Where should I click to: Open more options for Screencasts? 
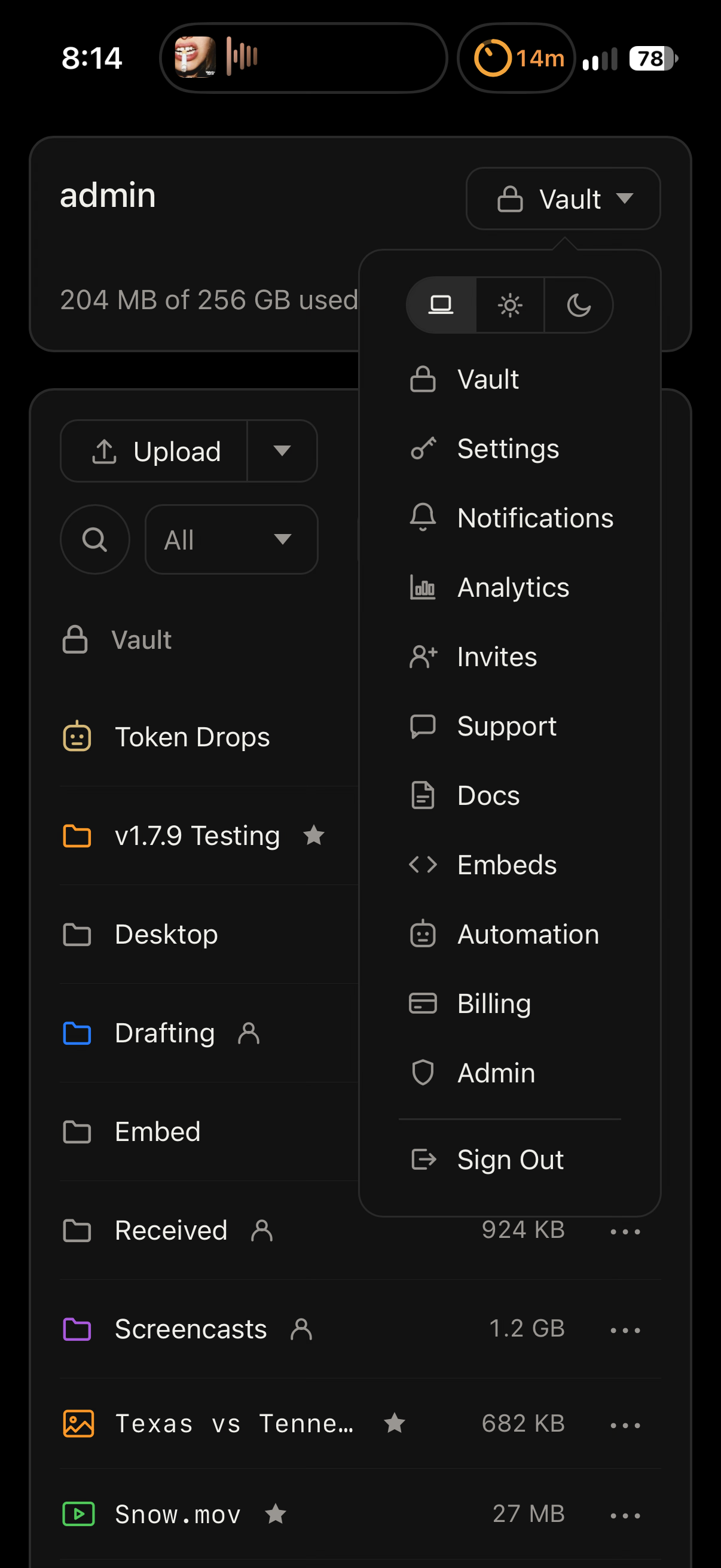coord(625,1330)
